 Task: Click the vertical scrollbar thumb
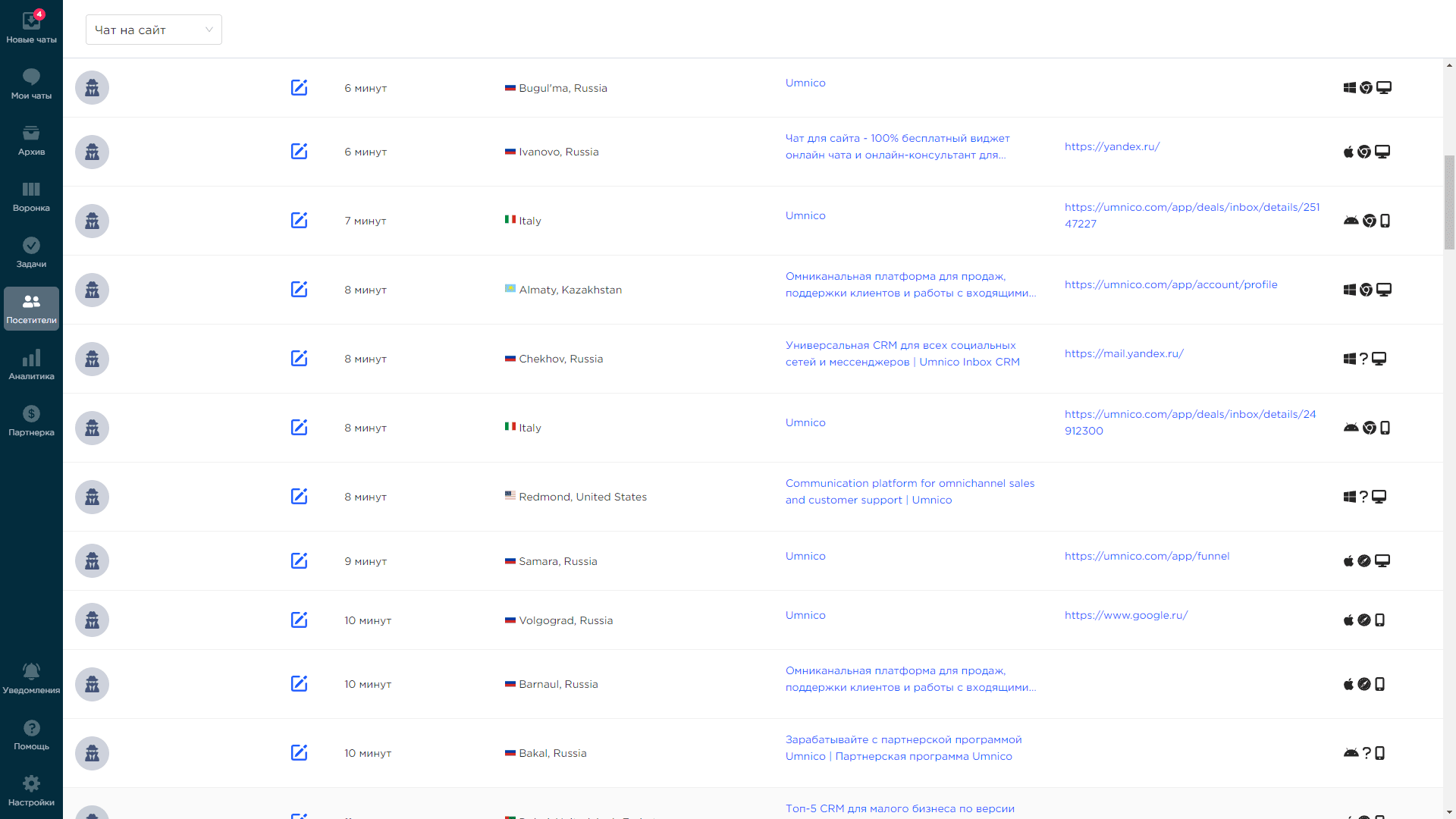(1449, 202)
